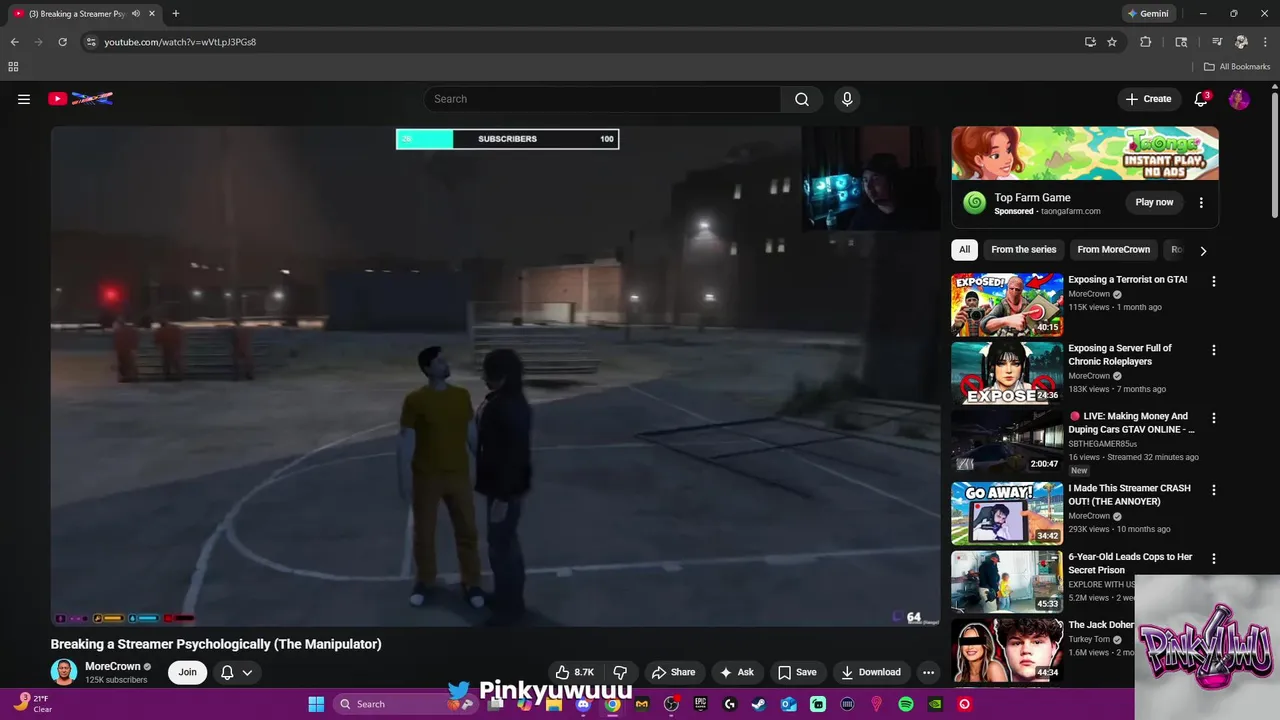Click into the YouTube search field
Image resolution: width=1280 pixels, height=720 pixels.
coord(602,99)
